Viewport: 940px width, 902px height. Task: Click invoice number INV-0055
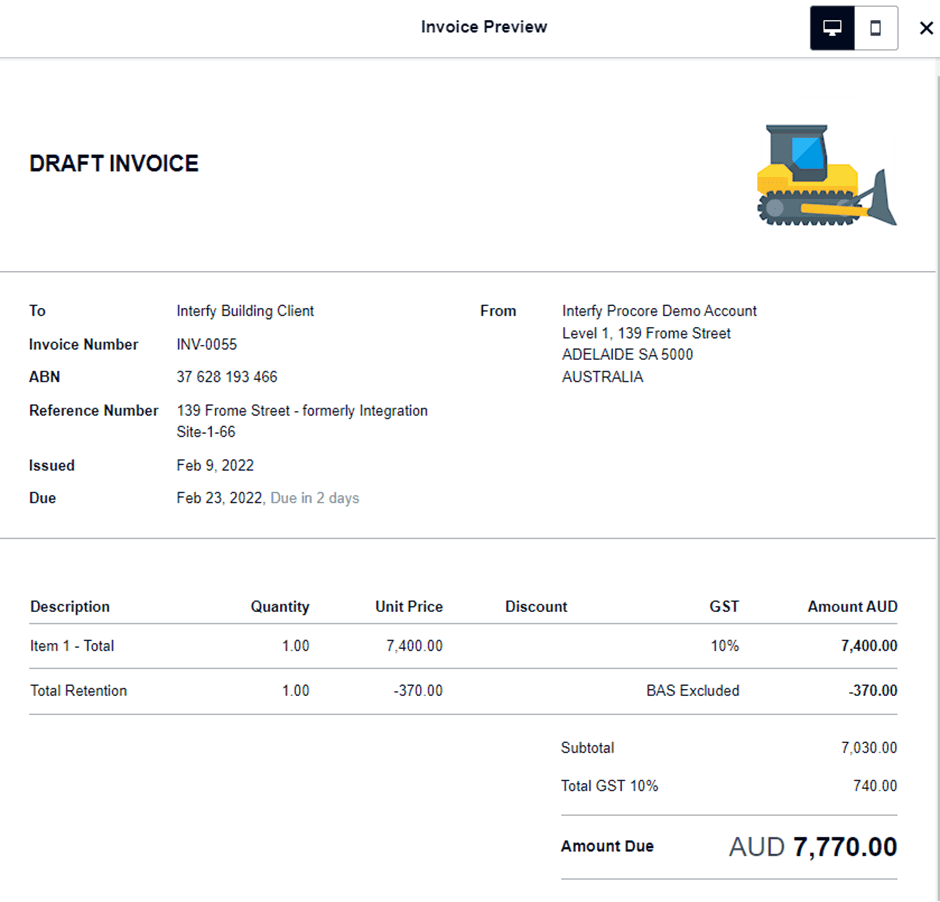pos(207,344)
